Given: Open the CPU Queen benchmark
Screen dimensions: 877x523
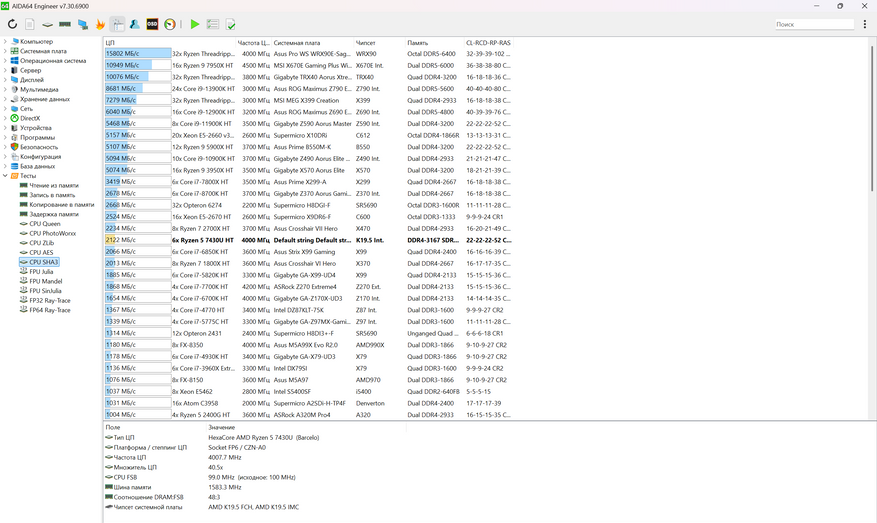Looking at the screenshot, I should tap(45, 224).
